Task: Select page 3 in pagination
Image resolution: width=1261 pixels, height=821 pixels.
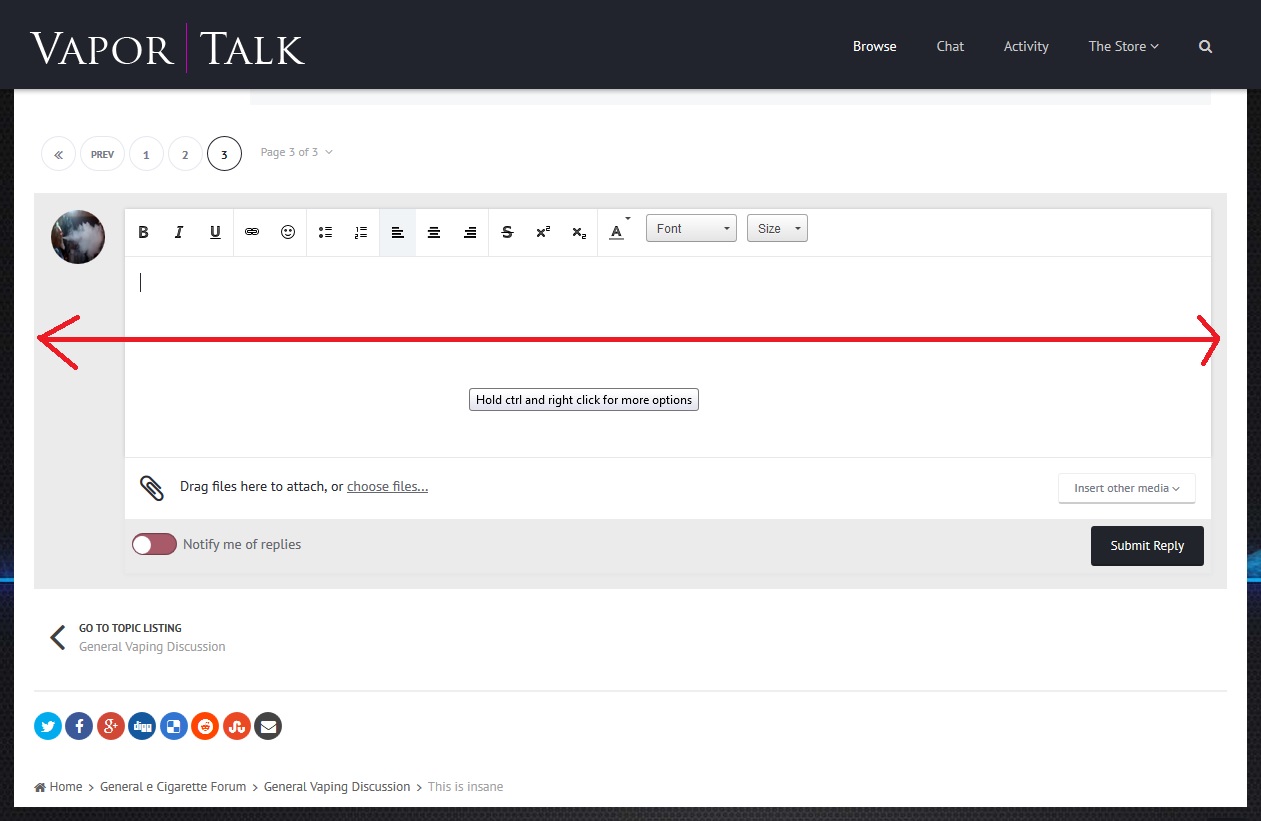Action: (x=224, y=154)
